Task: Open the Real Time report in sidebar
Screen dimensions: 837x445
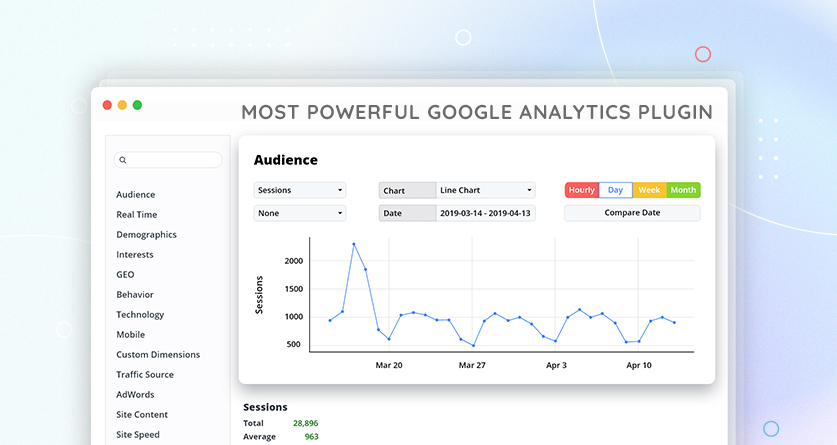Action: (136, 215)
